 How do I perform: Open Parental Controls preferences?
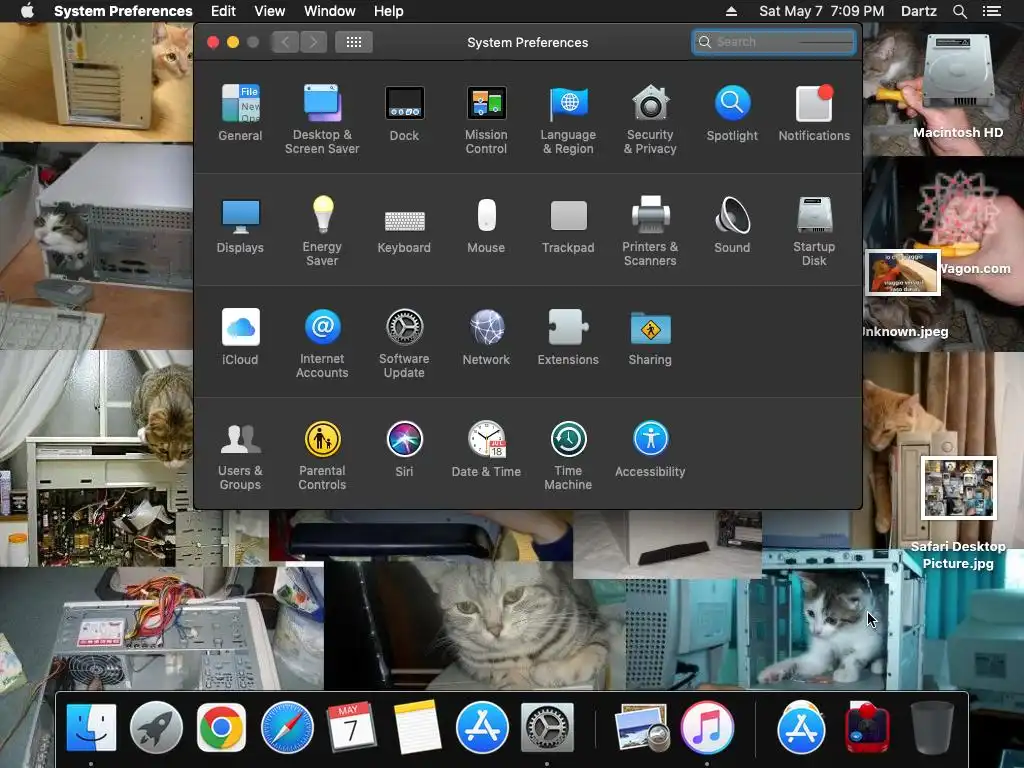tap(322, 455)
